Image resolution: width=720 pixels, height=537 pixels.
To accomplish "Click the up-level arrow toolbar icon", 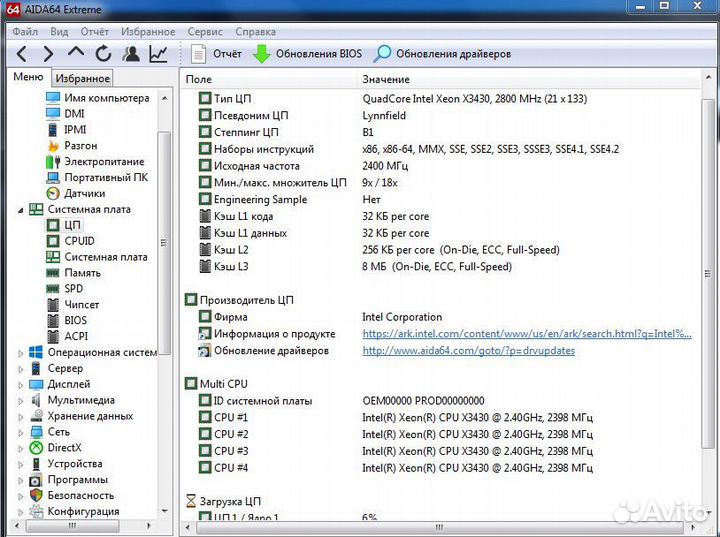I will pyautogui.click(x=76, y=52).
